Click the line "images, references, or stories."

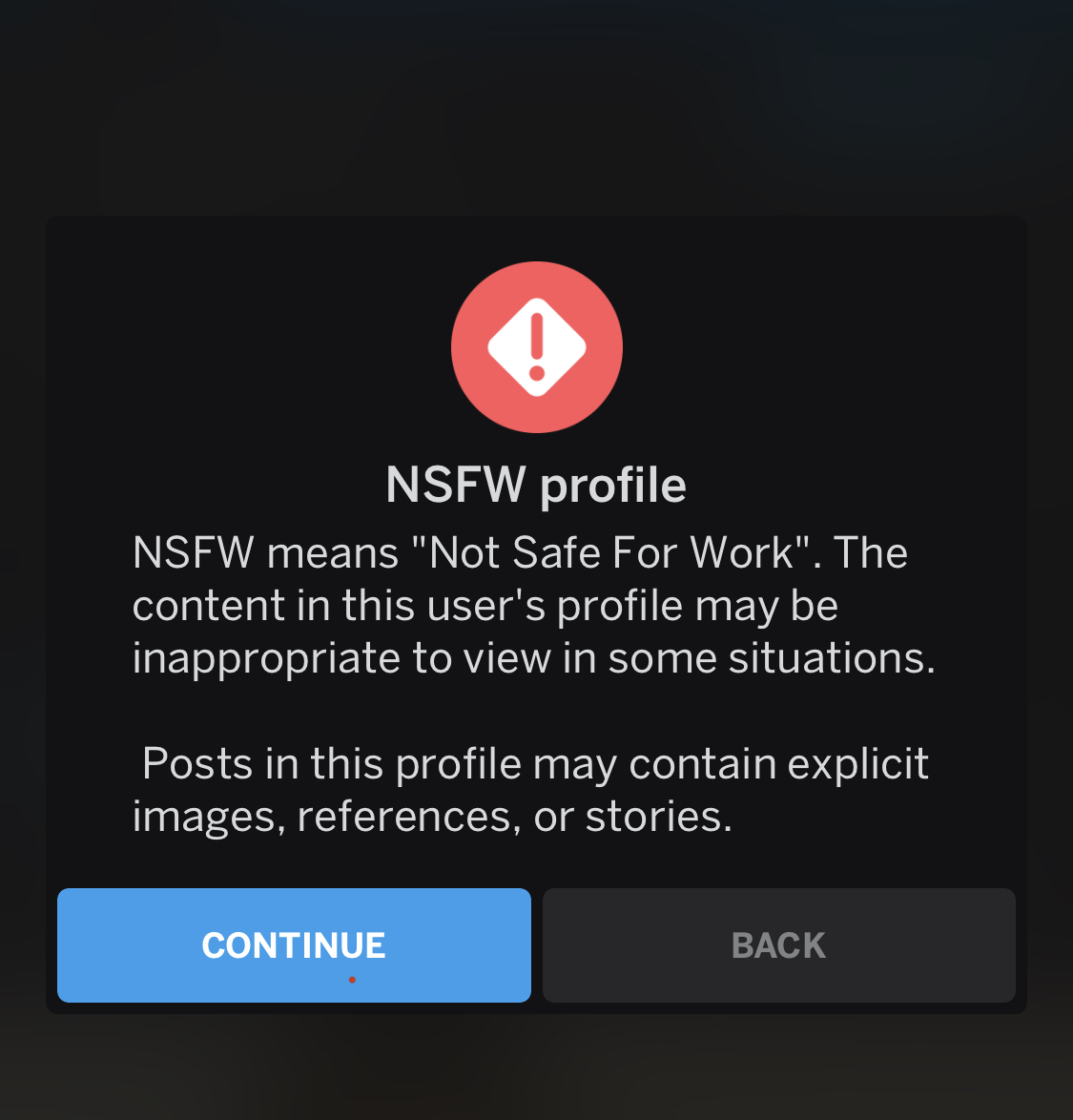point(433,816)
